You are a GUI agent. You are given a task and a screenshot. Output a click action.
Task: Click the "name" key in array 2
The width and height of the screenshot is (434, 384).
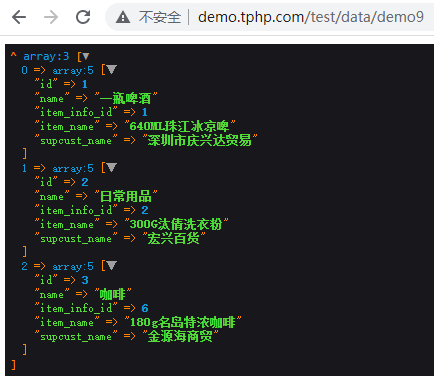click(52, 294)
